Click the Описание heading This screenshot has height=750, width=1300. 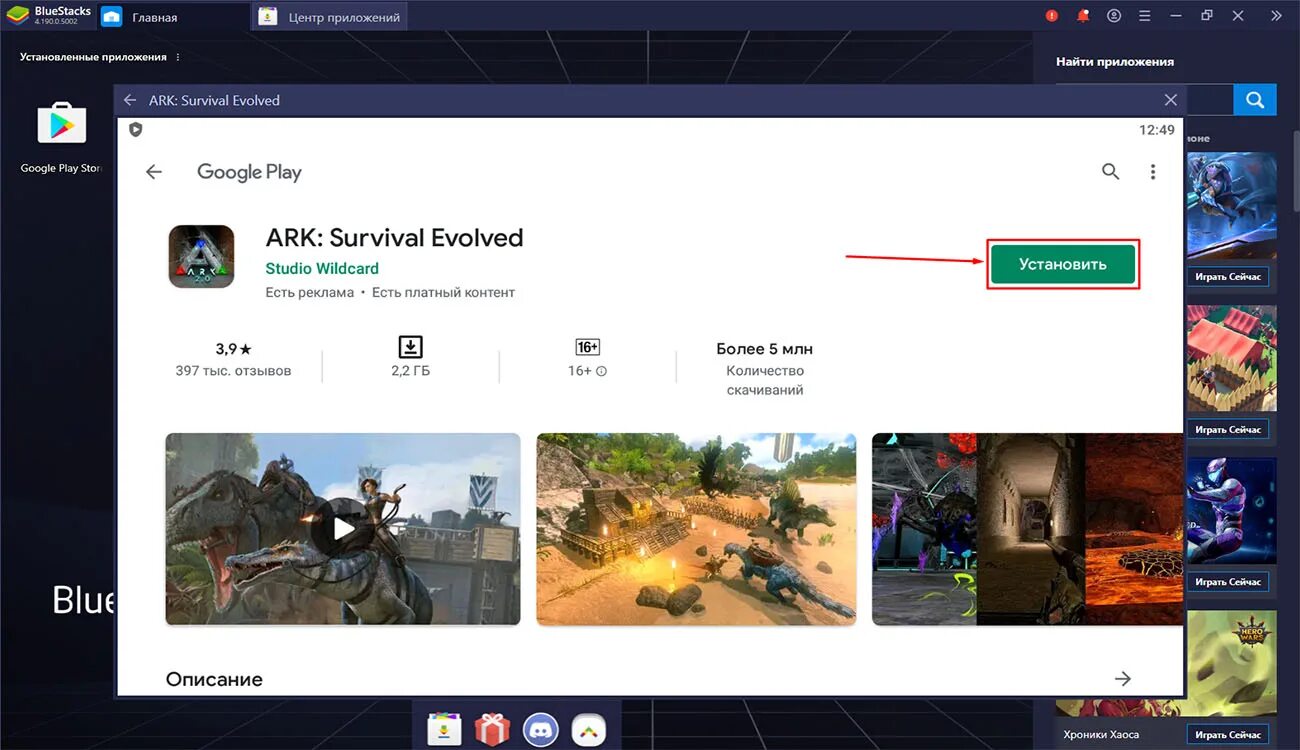[214, 679]
